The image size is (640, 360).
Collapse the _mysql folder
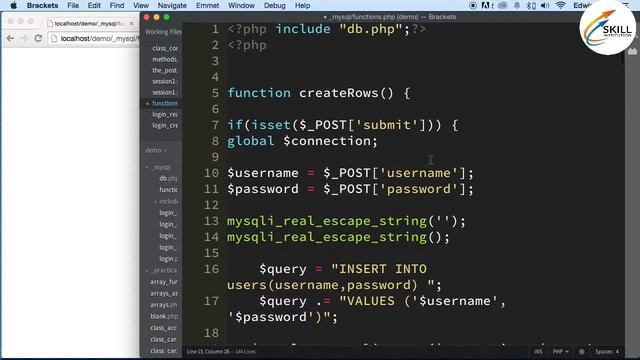(159, 167)
